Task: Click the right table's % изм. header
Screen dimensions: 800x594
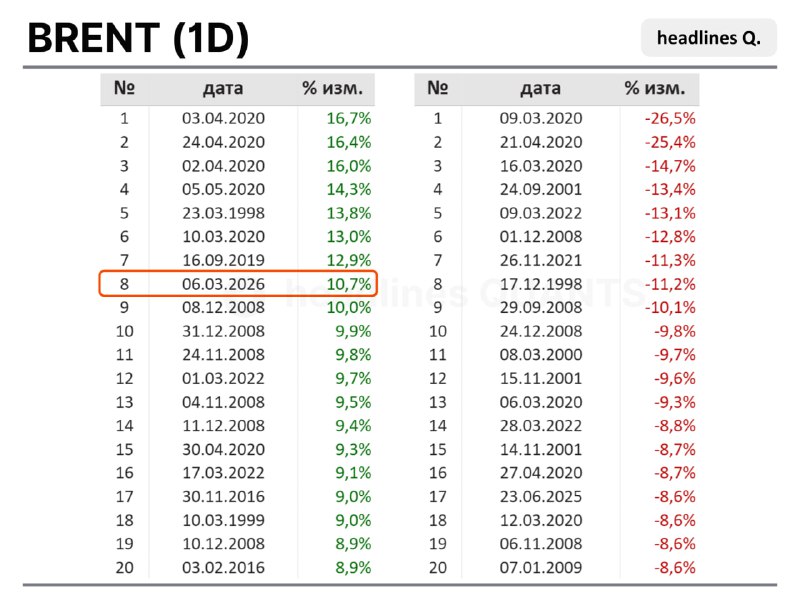Action: (x=655, y=89)
